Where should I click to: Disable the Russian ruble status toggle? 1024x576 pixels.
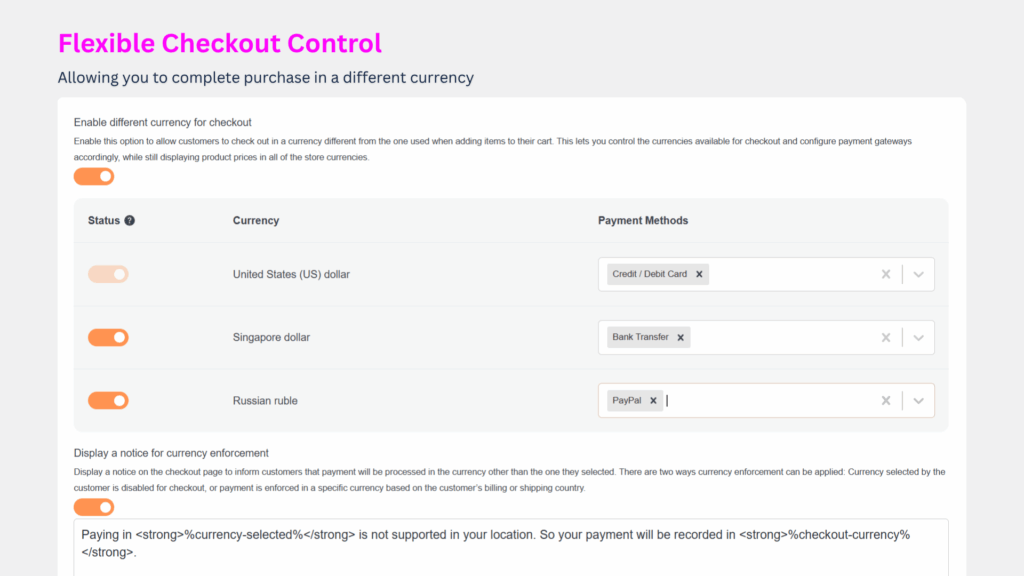tap(108, 400)
